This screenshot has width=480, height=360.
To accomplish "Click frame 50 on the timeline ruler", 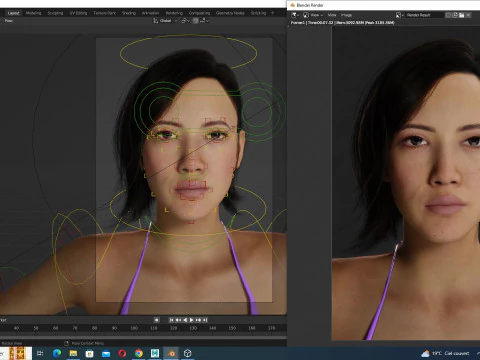I will [36, 328].
